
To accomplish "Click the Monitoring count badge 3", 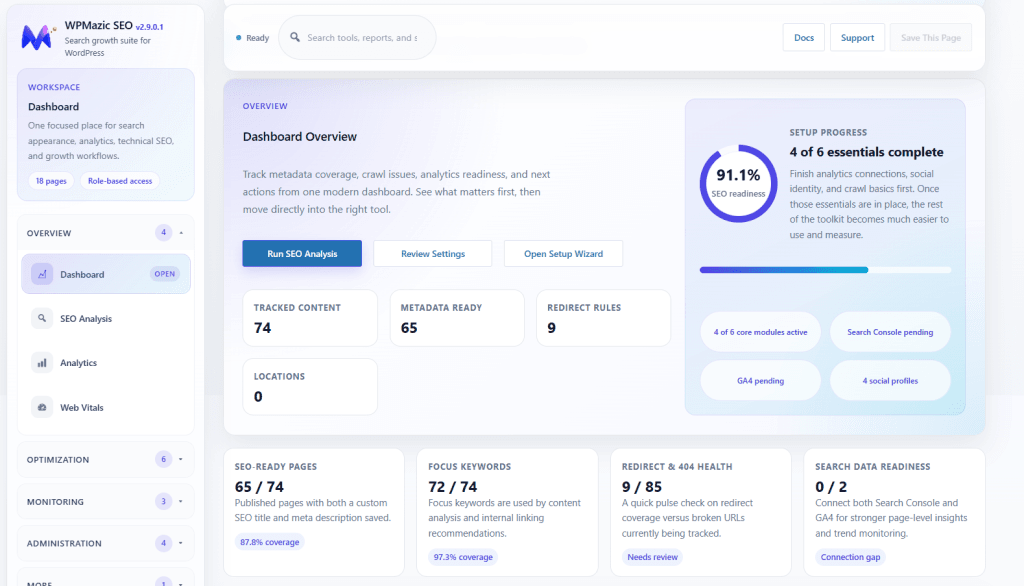I will click(x=163, y=502).
